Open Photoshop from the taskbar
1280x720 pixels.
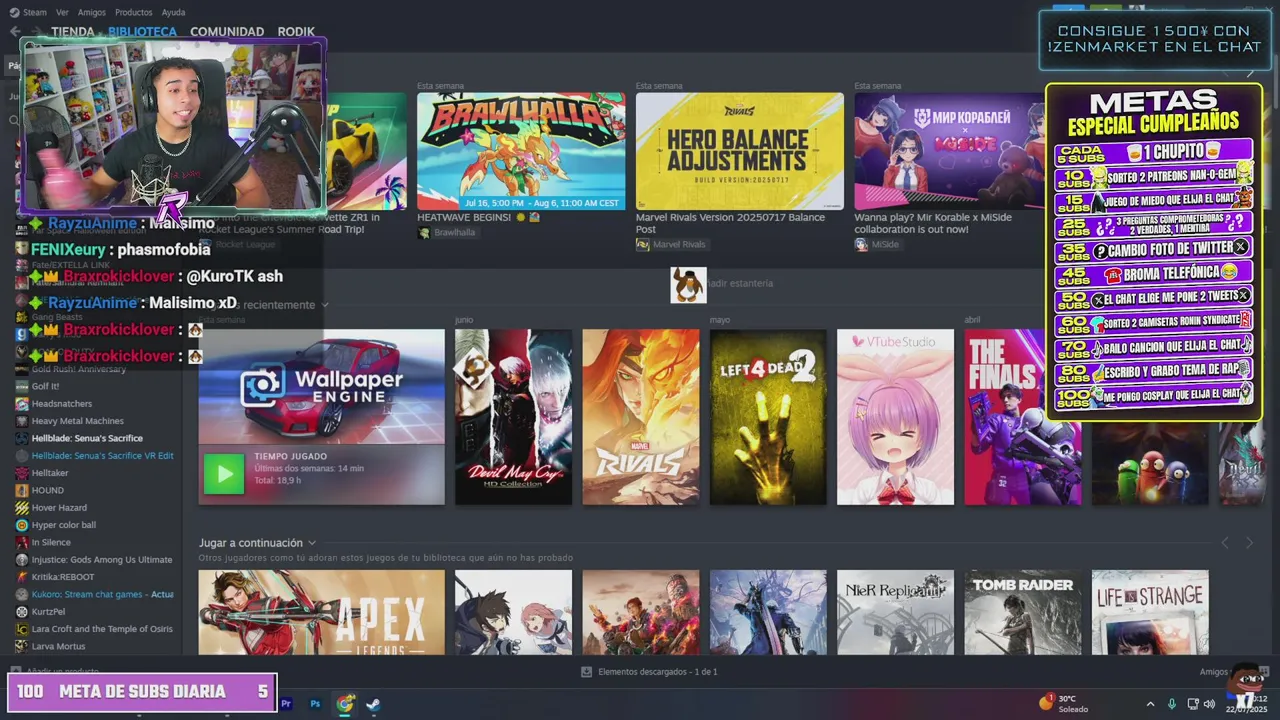coord(315,704)
